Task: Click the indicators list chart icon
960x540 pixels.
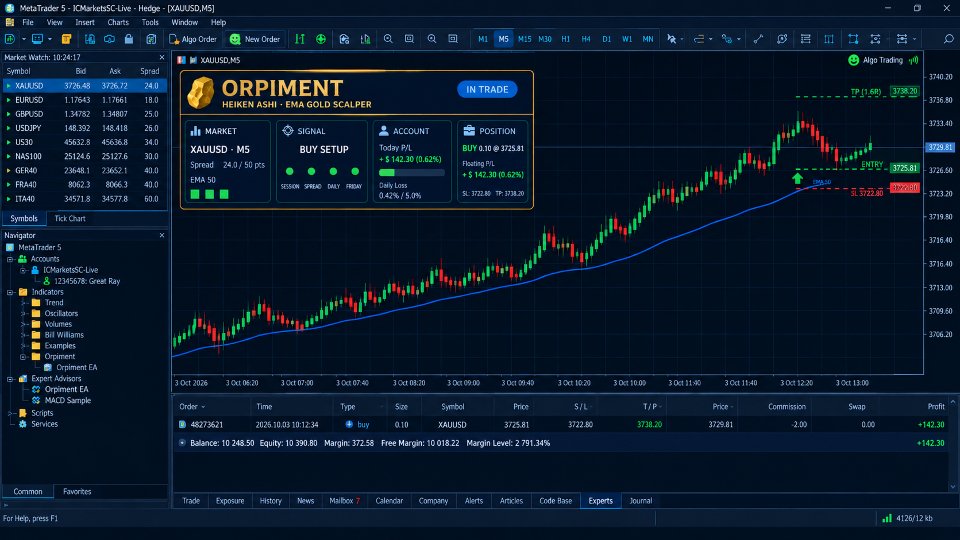Action: coord(366,39)
